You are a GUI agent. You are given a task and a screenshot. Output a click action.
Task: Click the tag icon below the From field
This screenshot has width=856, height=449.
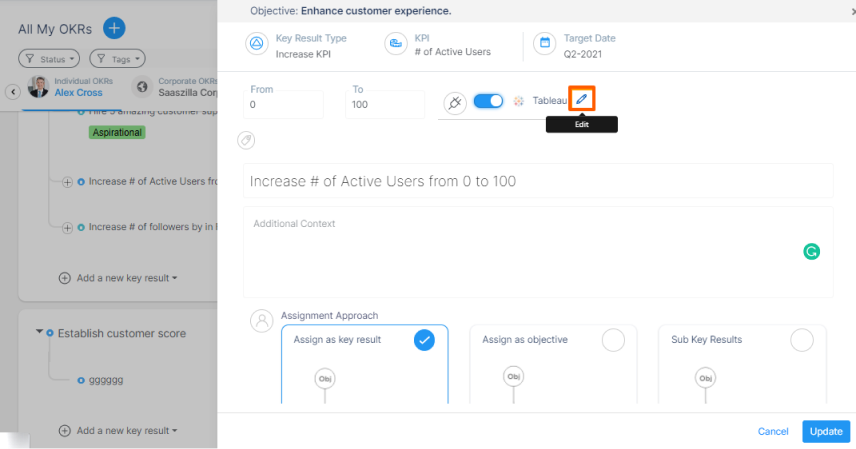246,140
